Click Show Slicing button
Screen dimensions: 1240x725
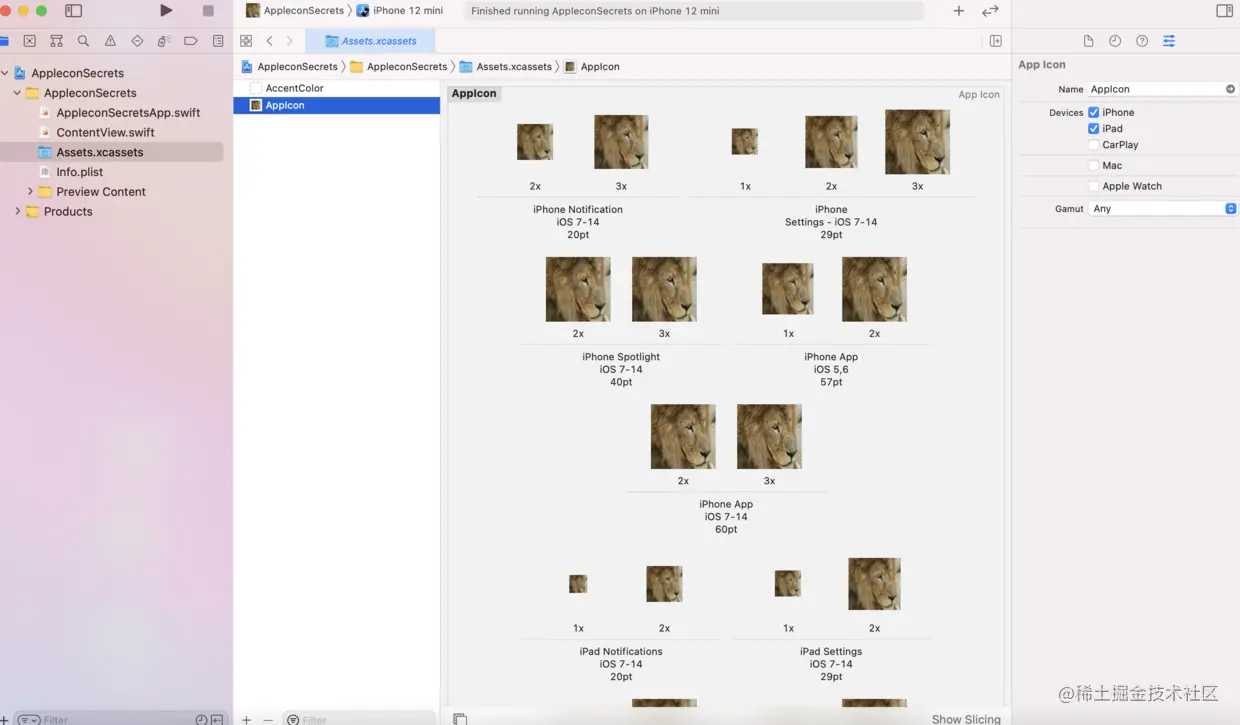pos(966,719)
